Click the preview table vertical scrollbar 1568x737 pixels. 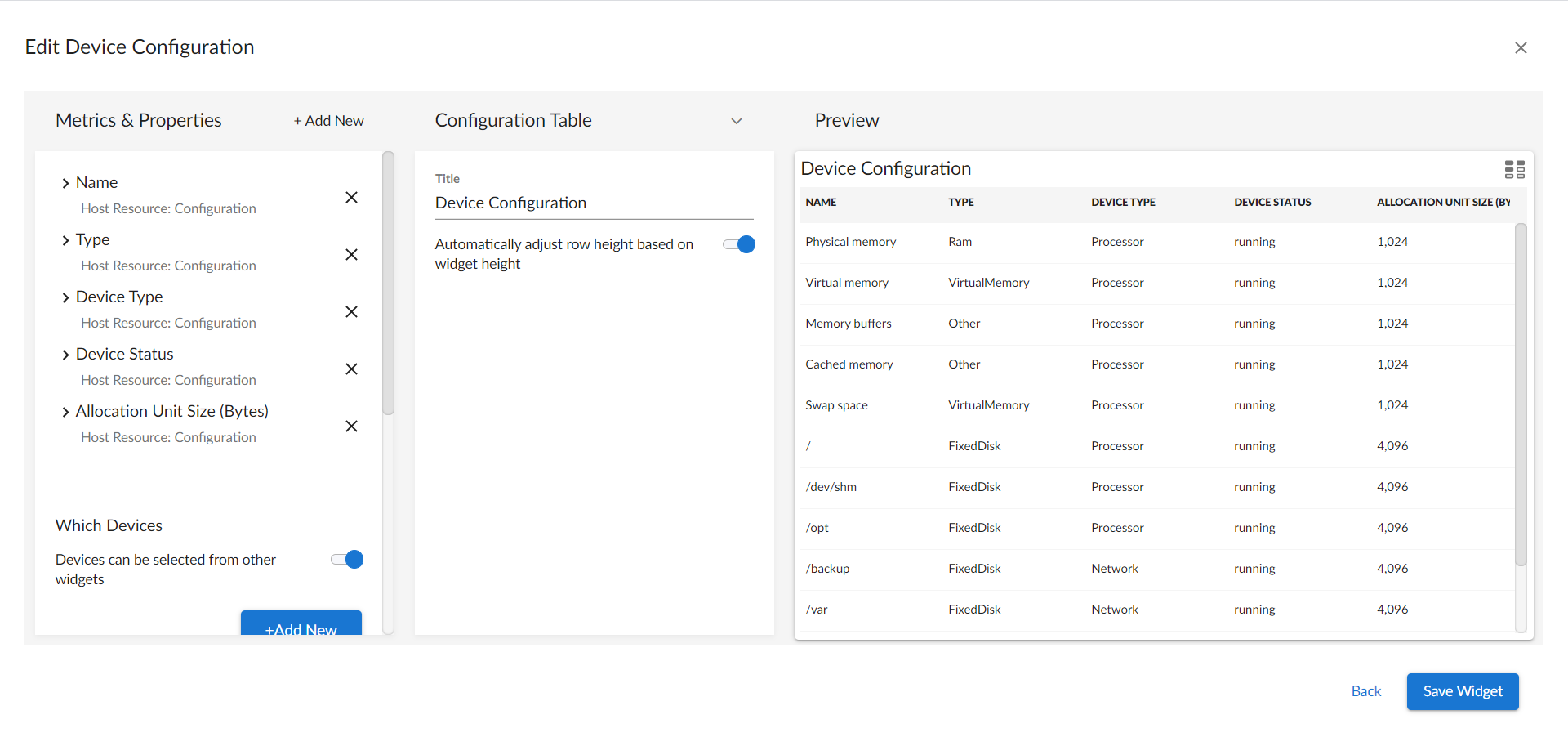pos(1520,392)
